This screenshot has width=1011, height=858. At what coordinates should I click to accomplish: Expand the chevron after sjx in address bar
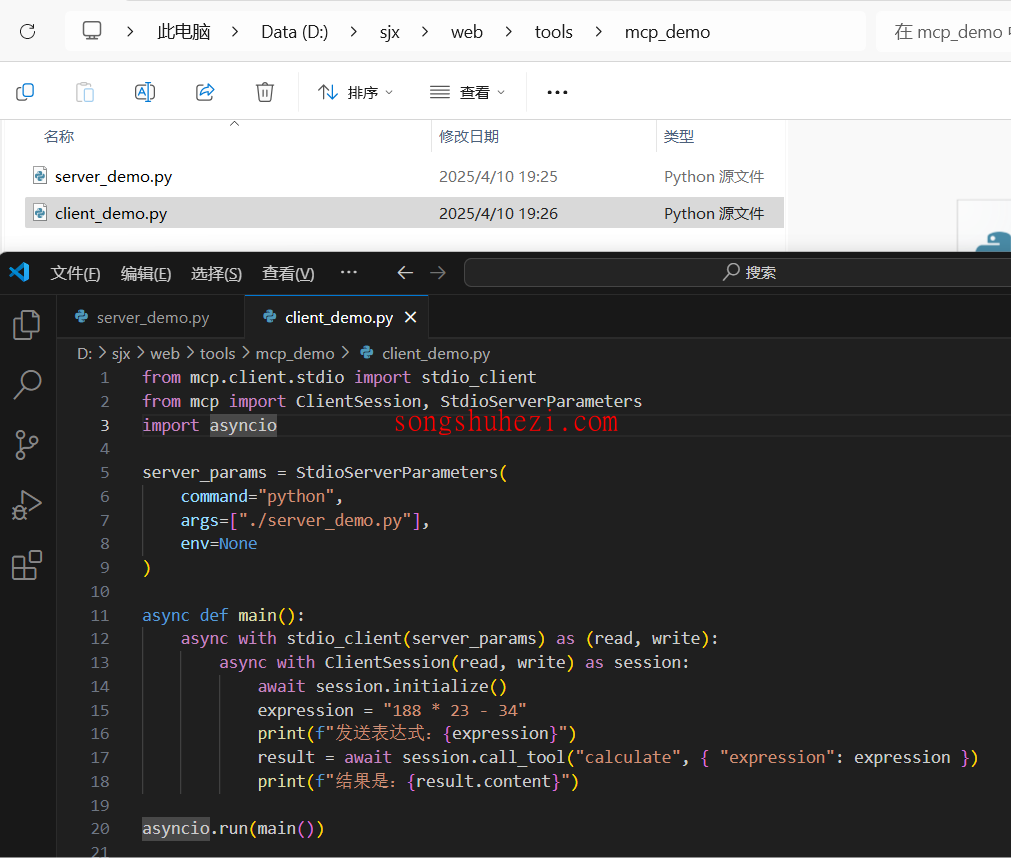[424, 32]
